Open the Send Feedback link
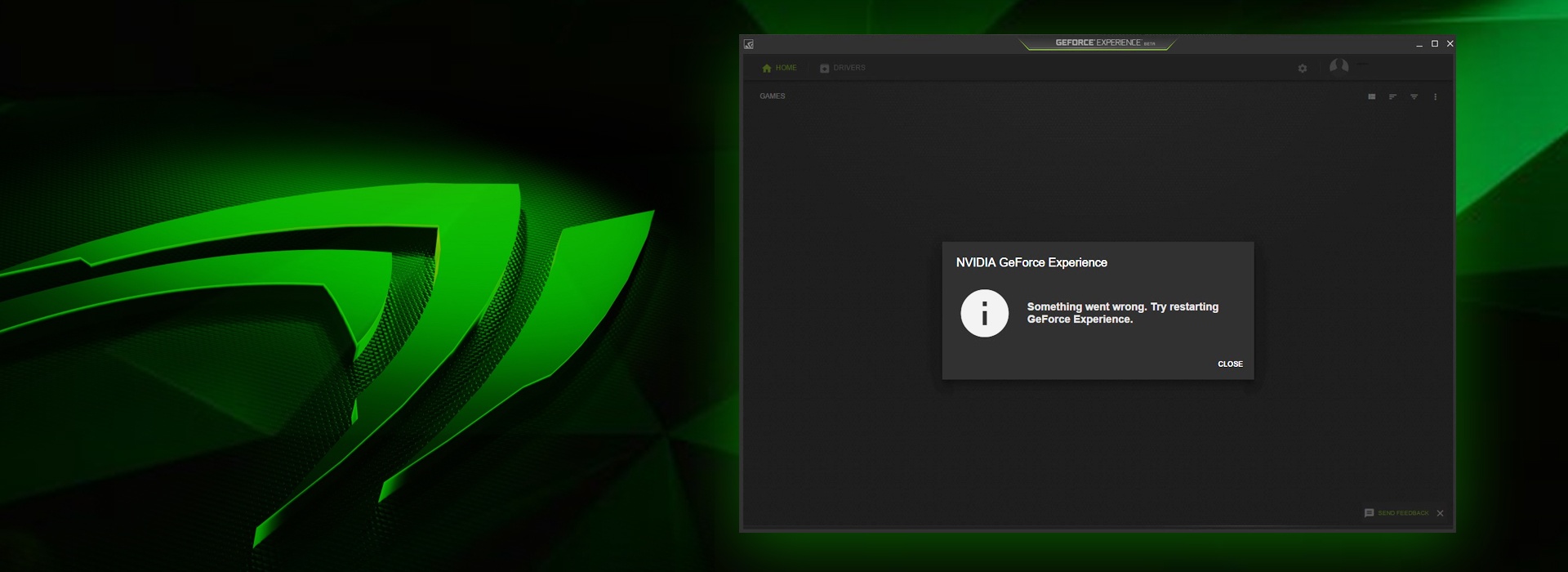This screenshot has width=1568, height=572. [x=1403, y=513]
